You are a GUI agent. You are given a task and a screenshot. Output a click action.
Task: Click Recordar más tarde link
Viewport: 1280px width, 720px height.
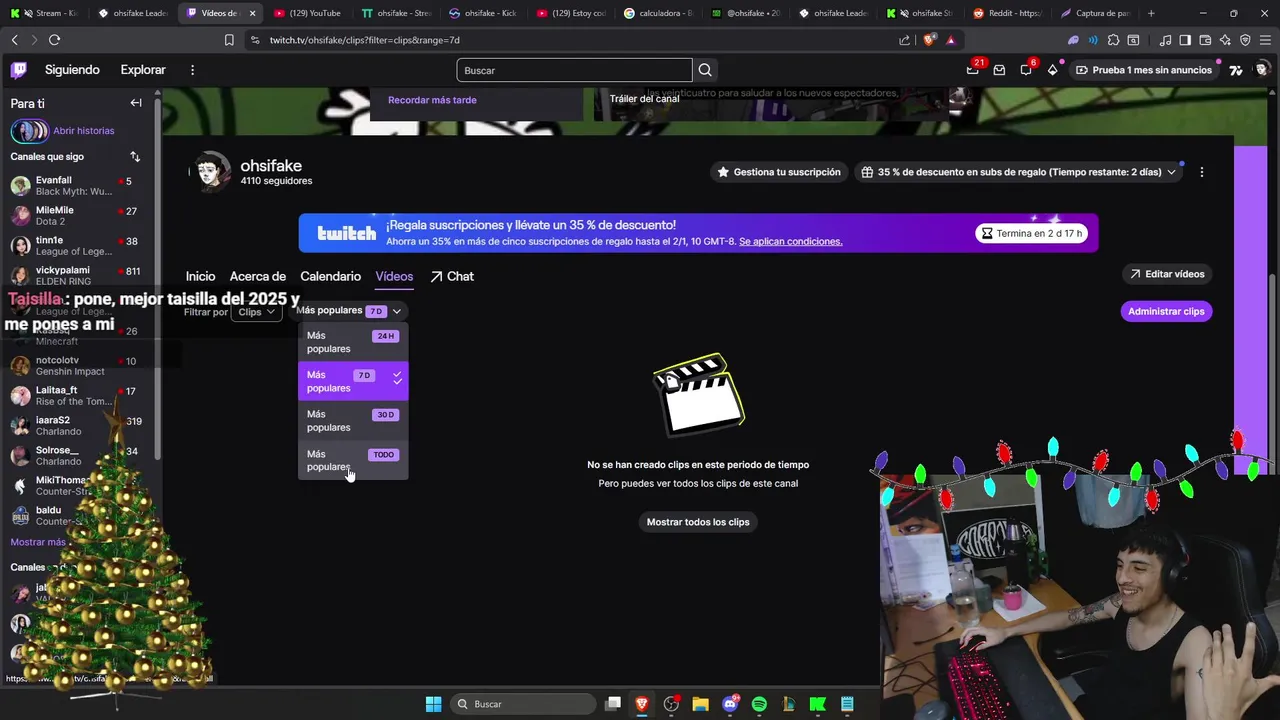432,100
